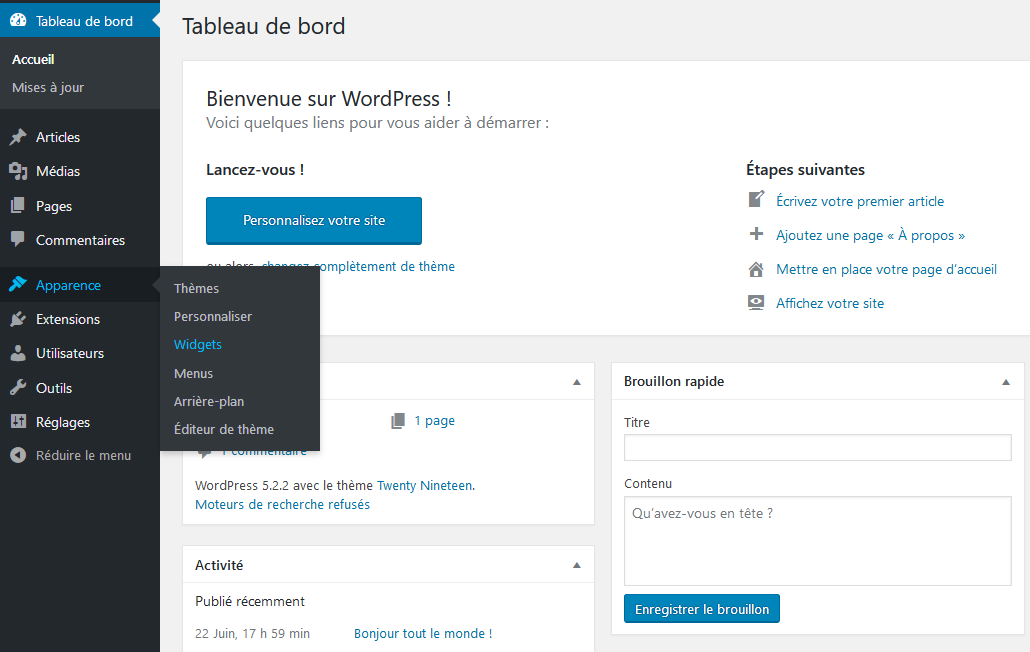Click the Apparence sidebar label
1030x652 pixels.
click(x=68, y=285)
